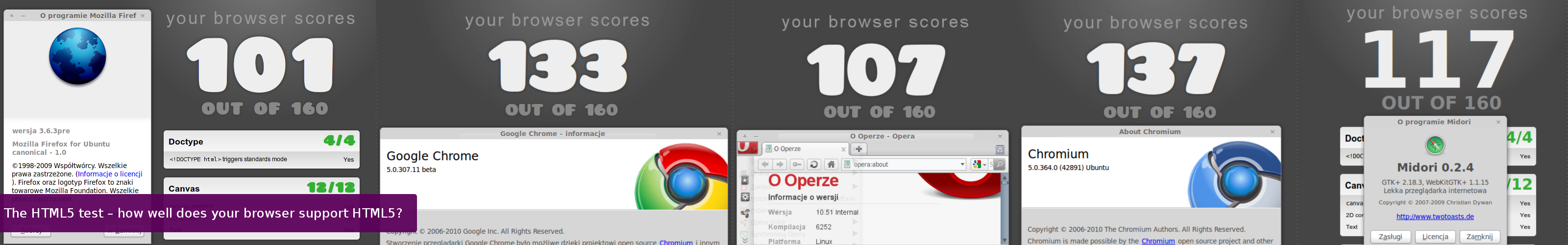Viewport: 1568px width, 245px height.
Task: Click the '10.51 Internal' version value in Opera
Action: (x=837, y=212)
